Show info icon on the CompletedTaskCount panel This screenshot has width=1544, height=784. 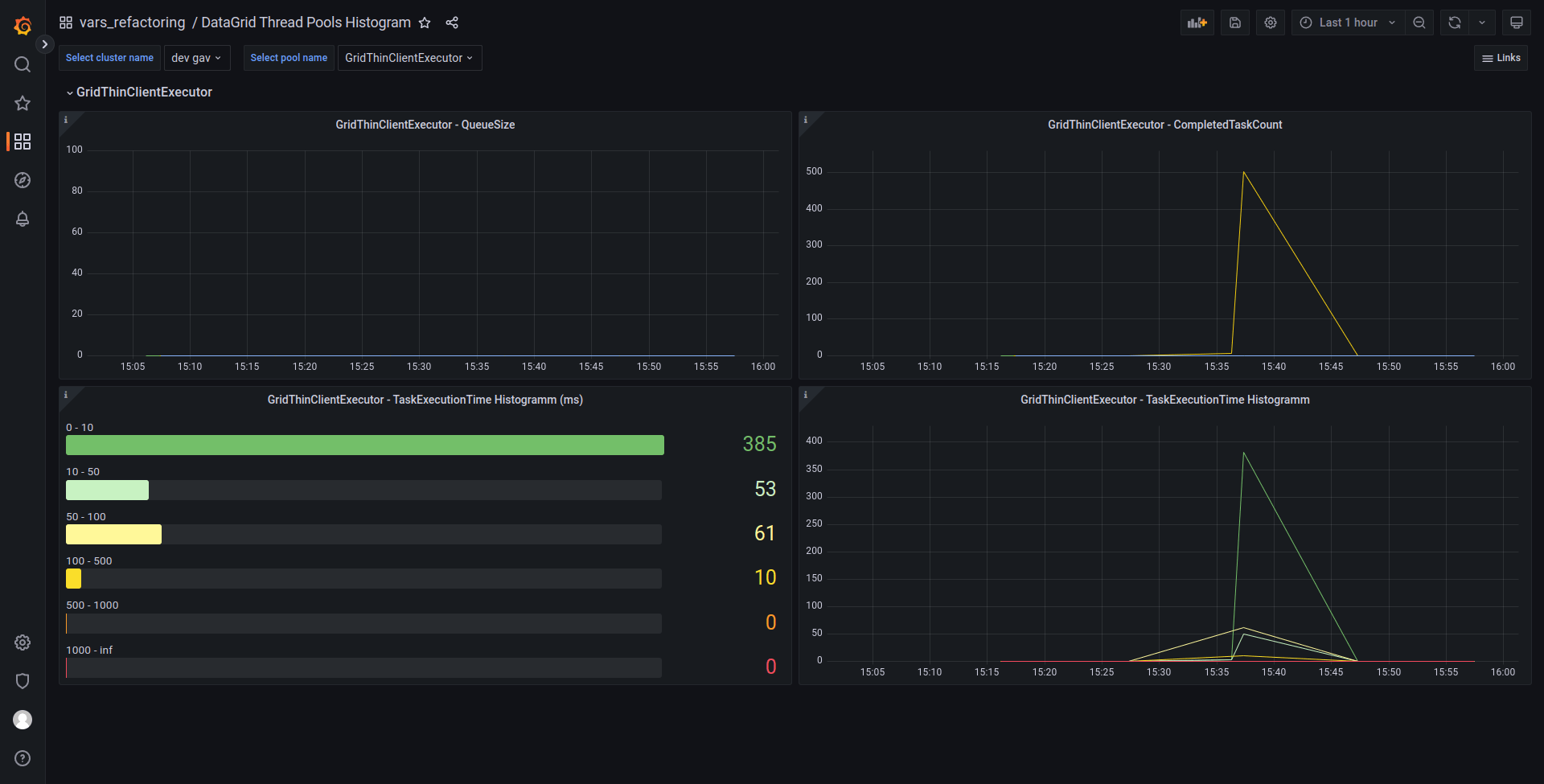coord(806,120)
